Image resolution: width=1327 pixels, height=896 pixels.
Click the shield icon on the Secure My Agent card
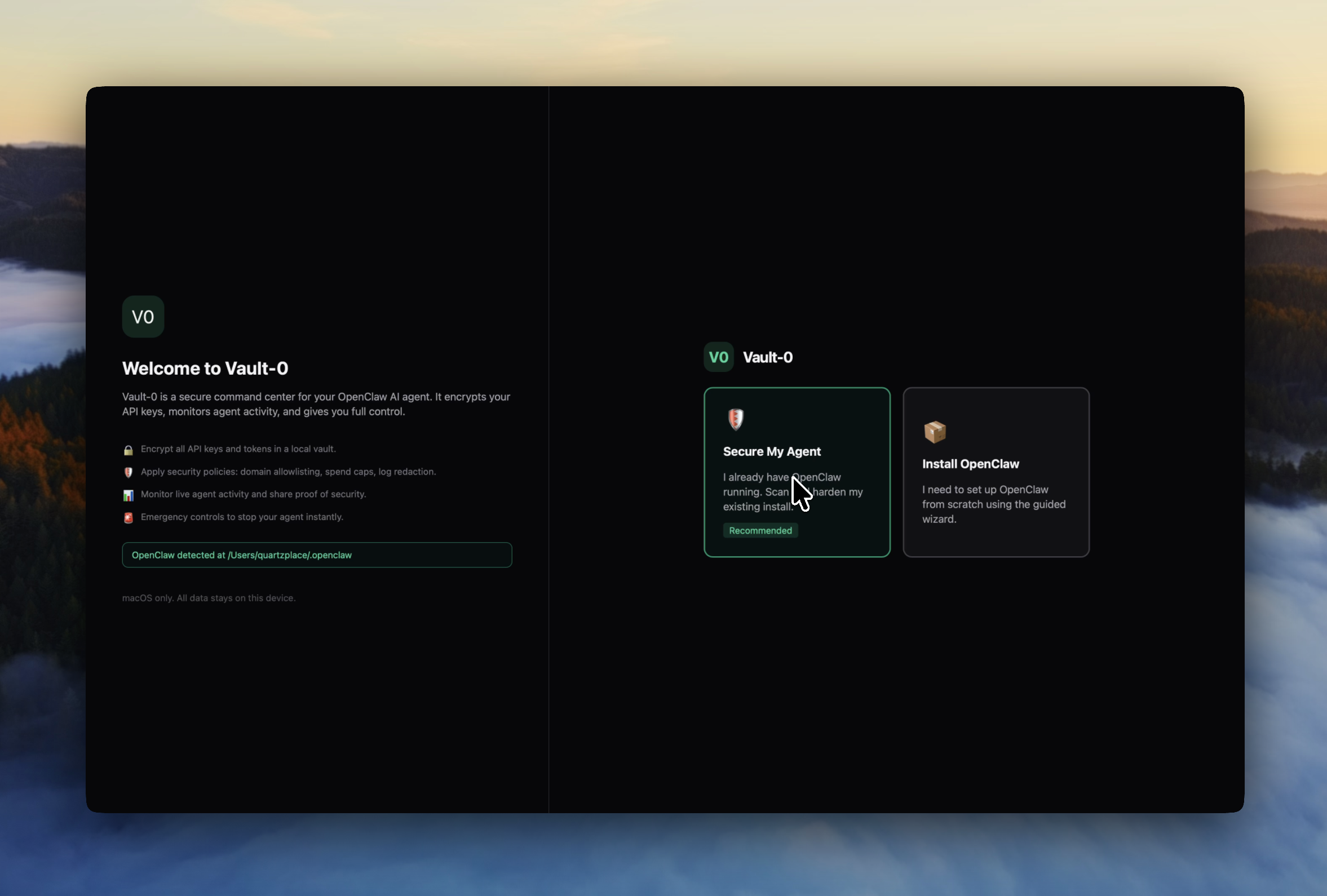(736, 419)
